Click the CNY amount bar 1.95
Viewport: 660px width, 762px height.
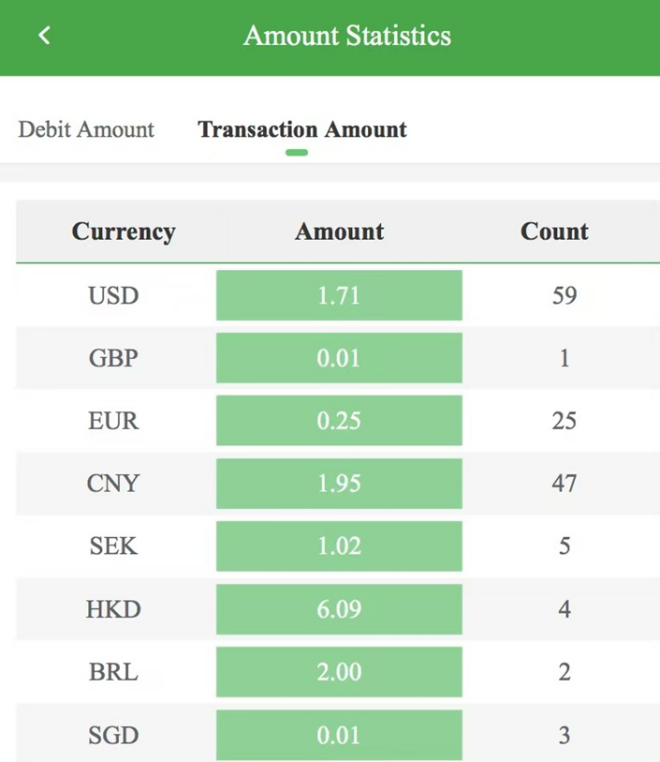click(x=339, y=484)
